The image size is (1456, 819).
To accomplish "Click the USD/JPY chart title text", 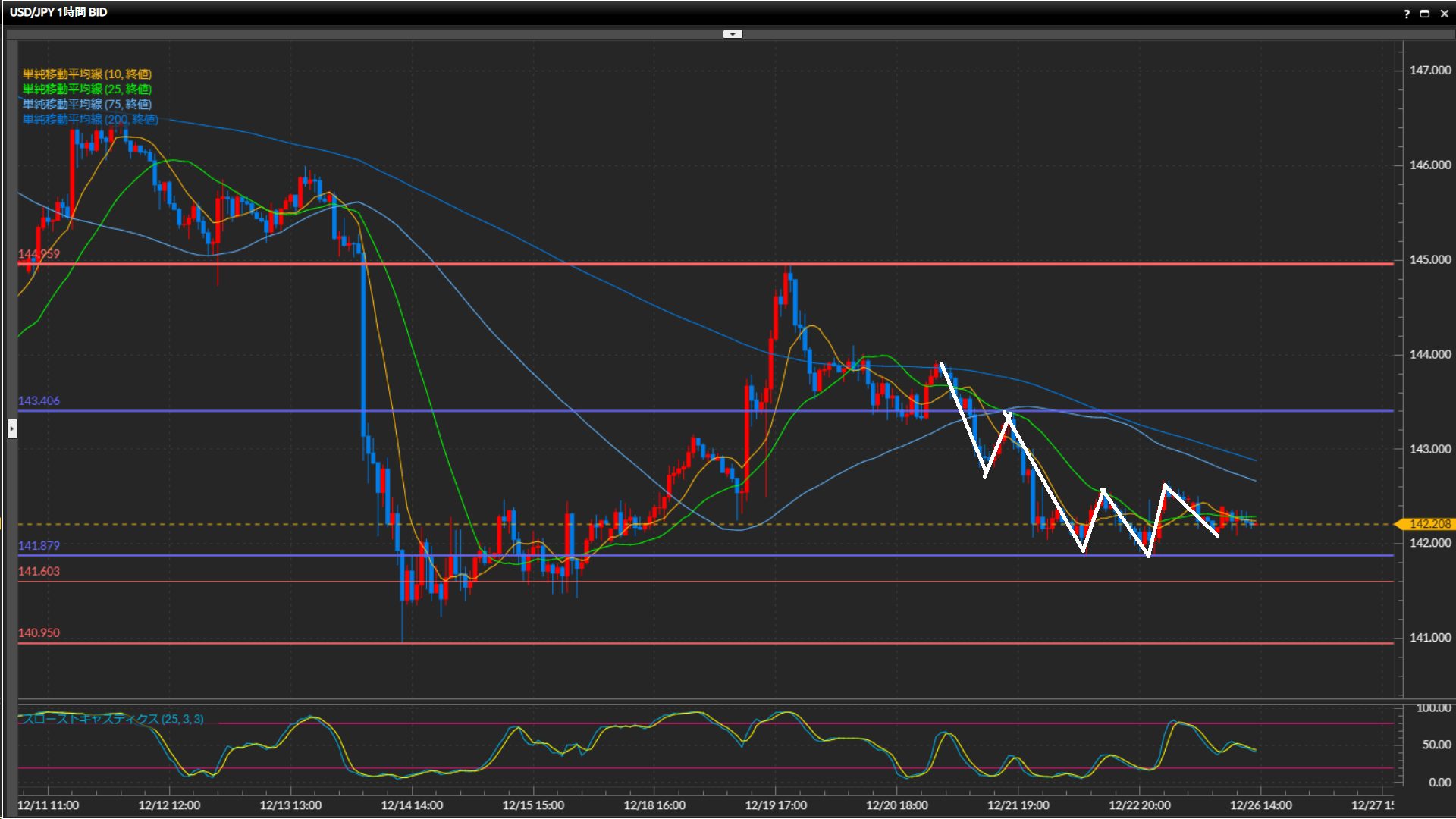I will tap(58, 12).
